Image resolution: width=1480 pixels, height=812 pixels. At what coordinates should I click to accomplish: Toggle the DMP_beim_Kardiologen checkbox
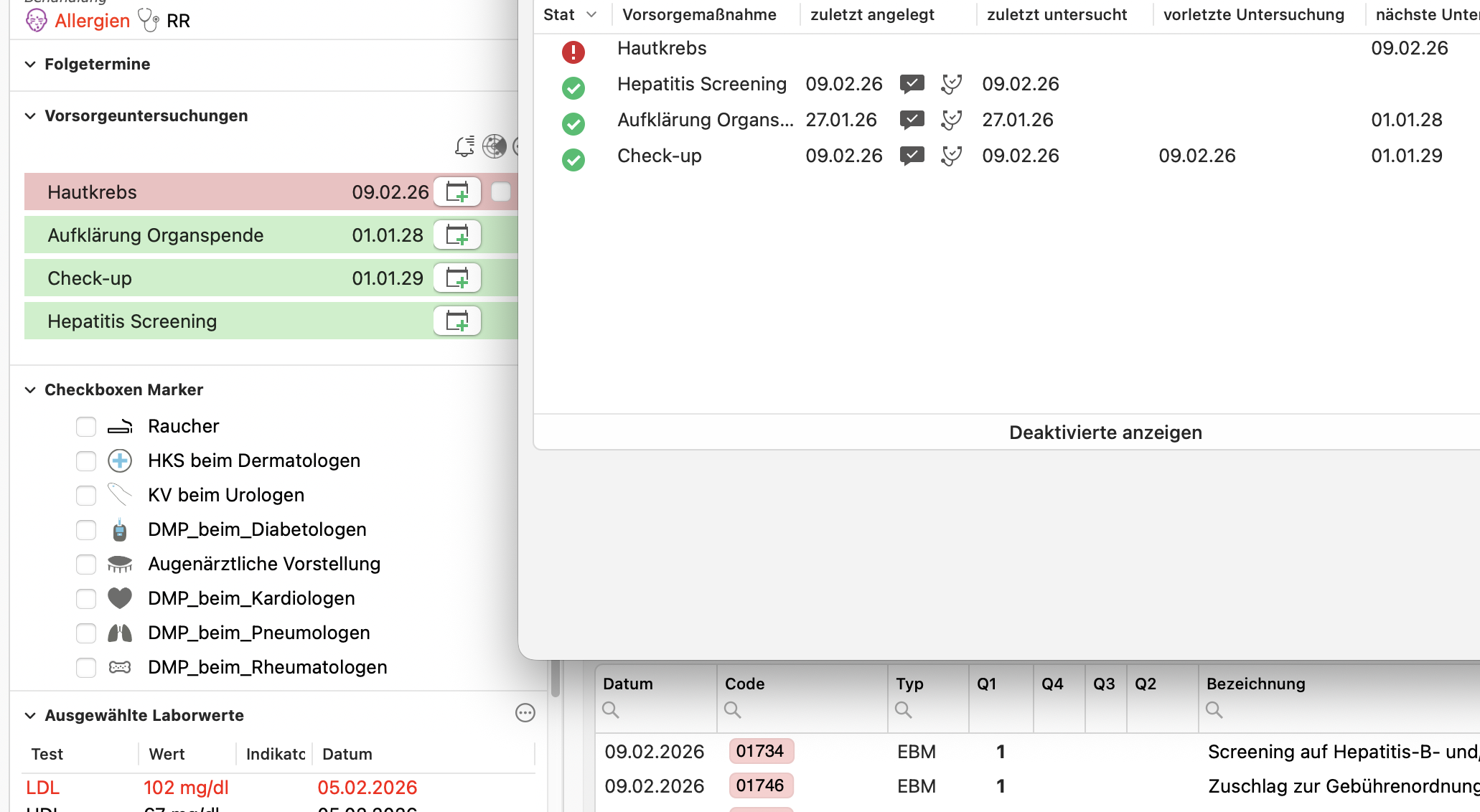pos(86,599)
